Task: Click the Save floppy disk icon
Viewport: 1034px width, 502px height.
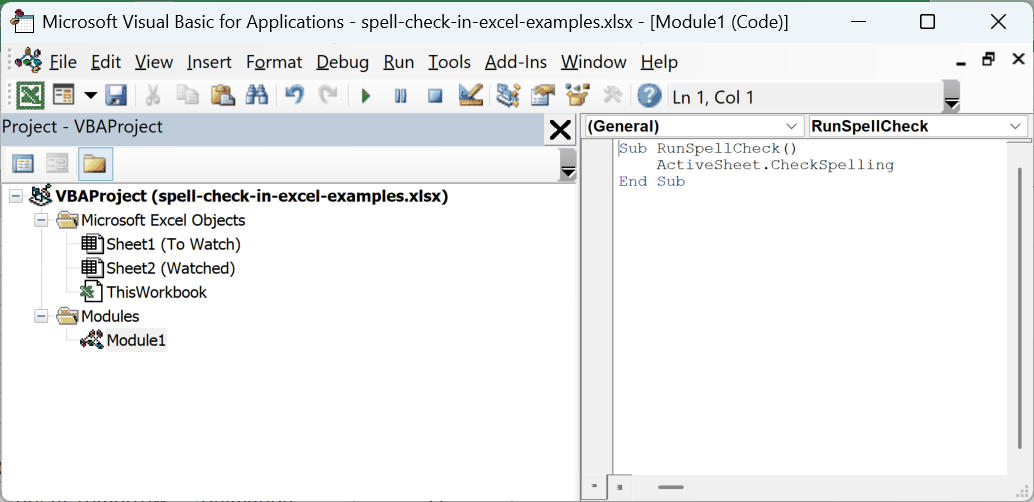Action: (x=117, y=96)
